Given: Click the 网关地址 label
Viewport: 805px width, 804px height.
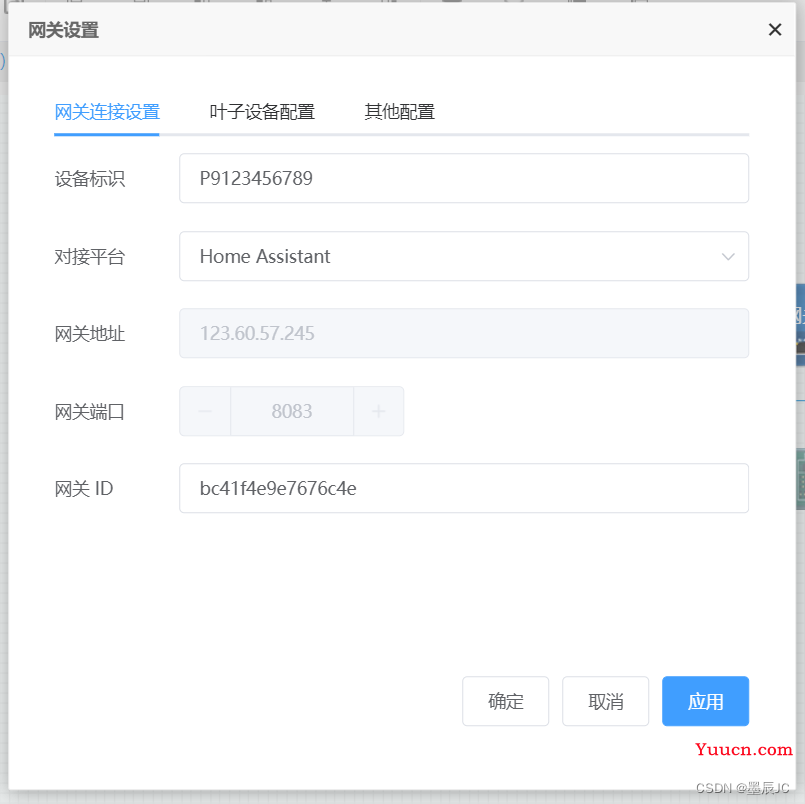Looking at the screenshot, I should click(90, 334).
